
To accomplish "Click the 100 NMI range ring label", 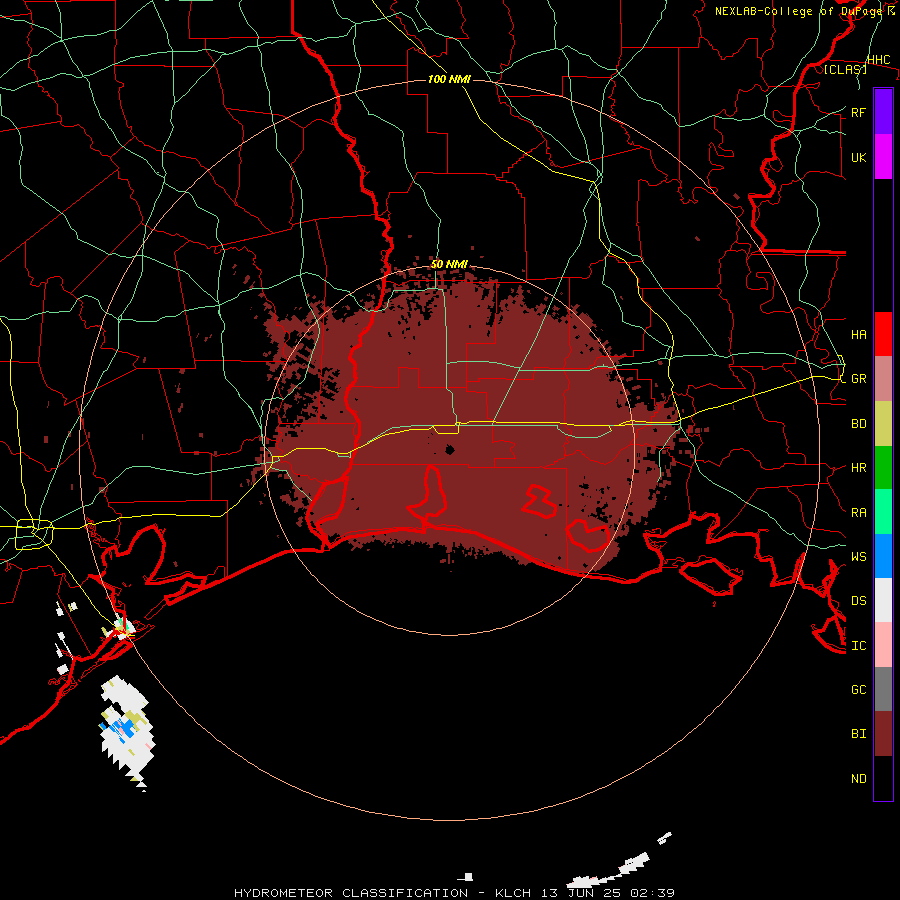I will [449, 79].
